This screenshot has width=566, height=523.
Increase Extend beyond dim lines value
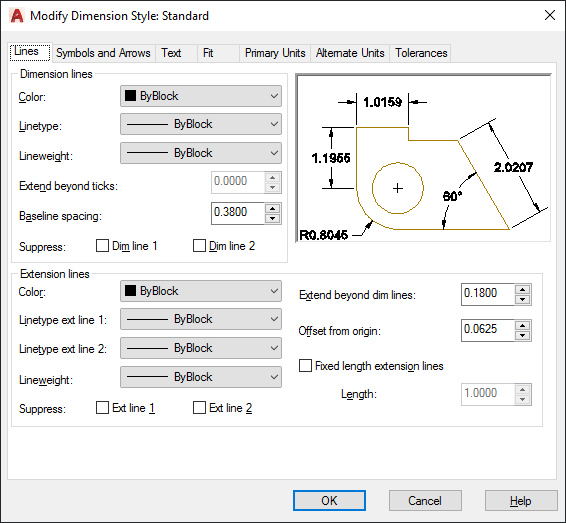[522, 289]
